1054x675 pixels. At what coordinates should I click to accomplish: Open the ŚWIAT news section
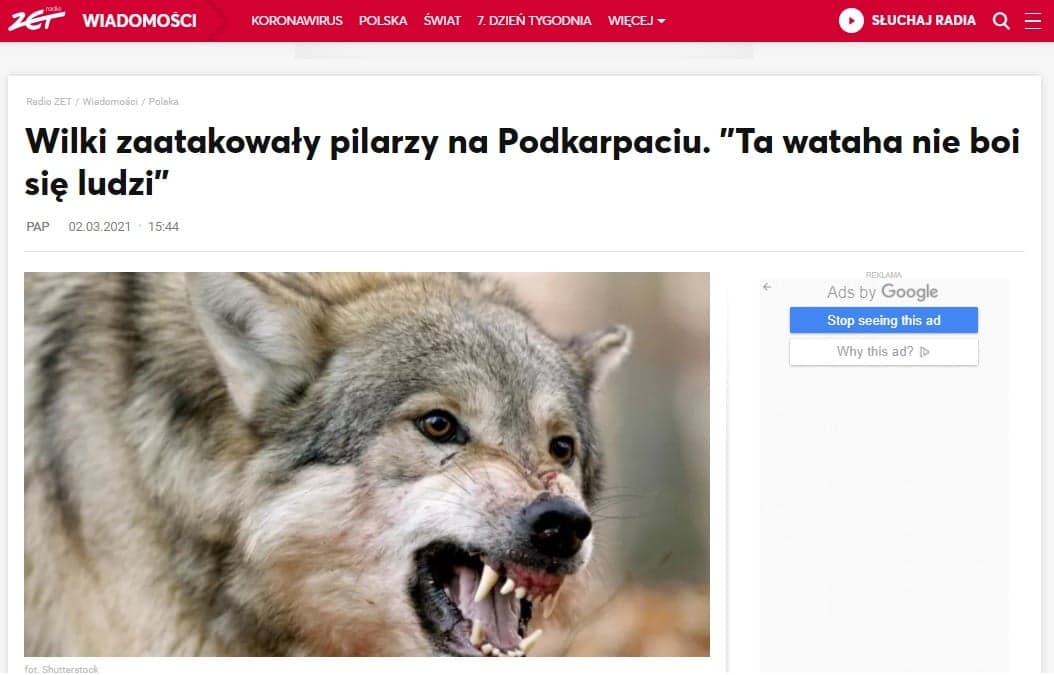tap(442, 21)
